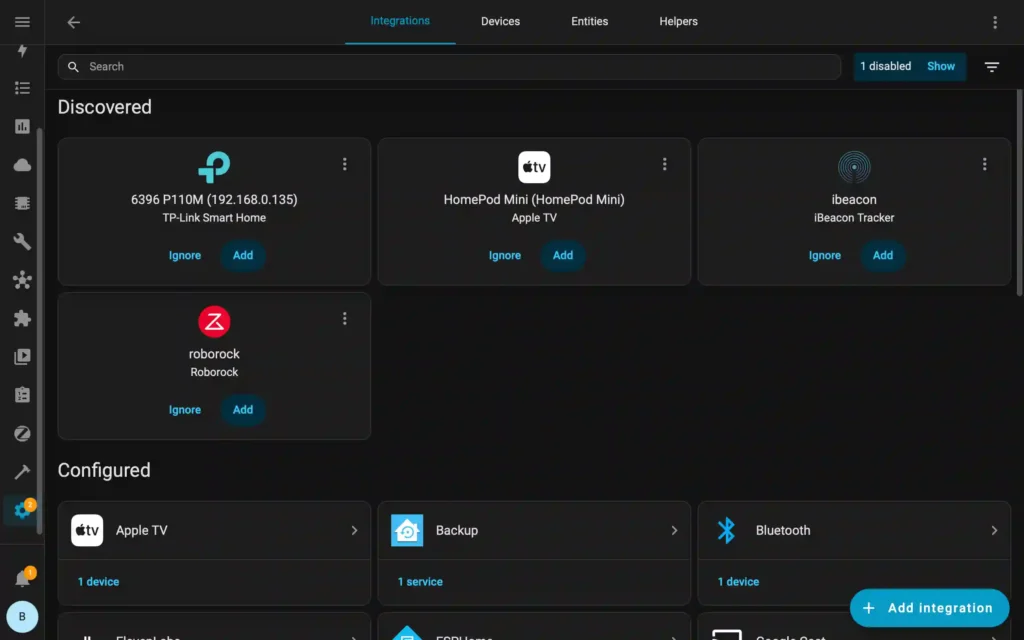Open the filter icon beside the search bar
The width and height of the screenshot is (1024, 640).
point(991,66)
